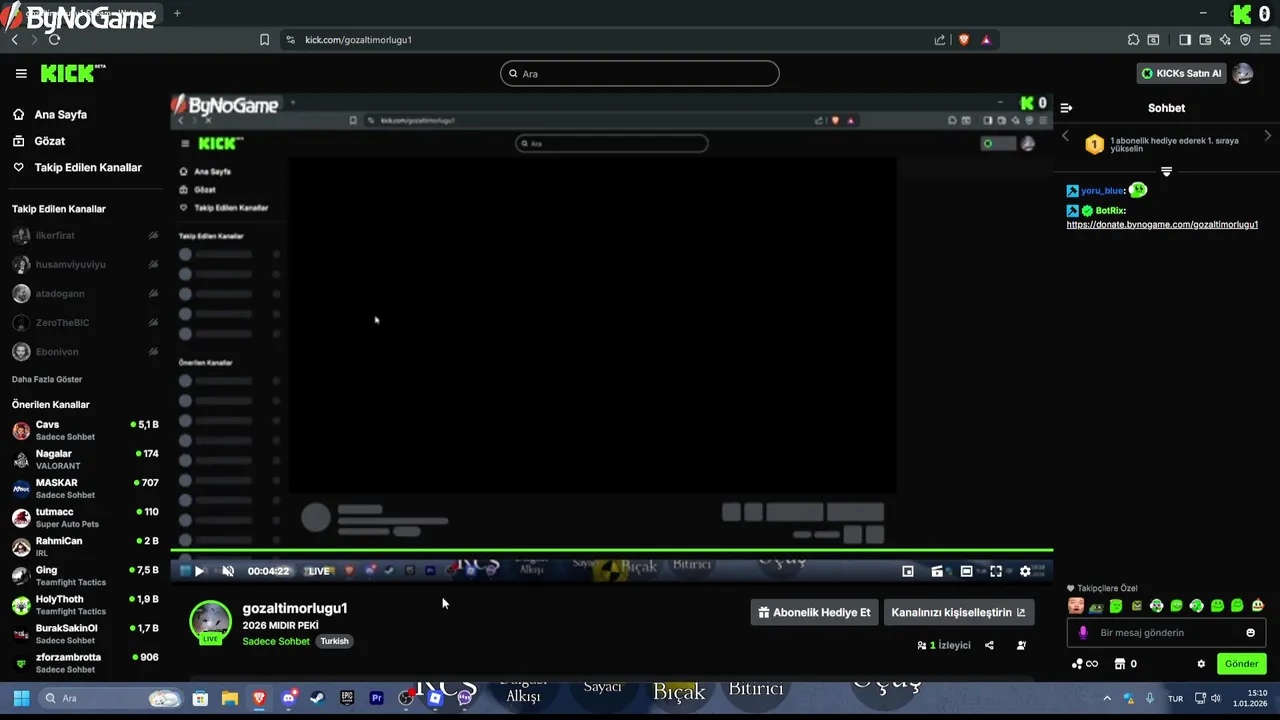This screenshot has height=720, width=1280.
Task: Go to previous chat leaderboard banner
Action: pyautogui.click(x=1065, y=135)
